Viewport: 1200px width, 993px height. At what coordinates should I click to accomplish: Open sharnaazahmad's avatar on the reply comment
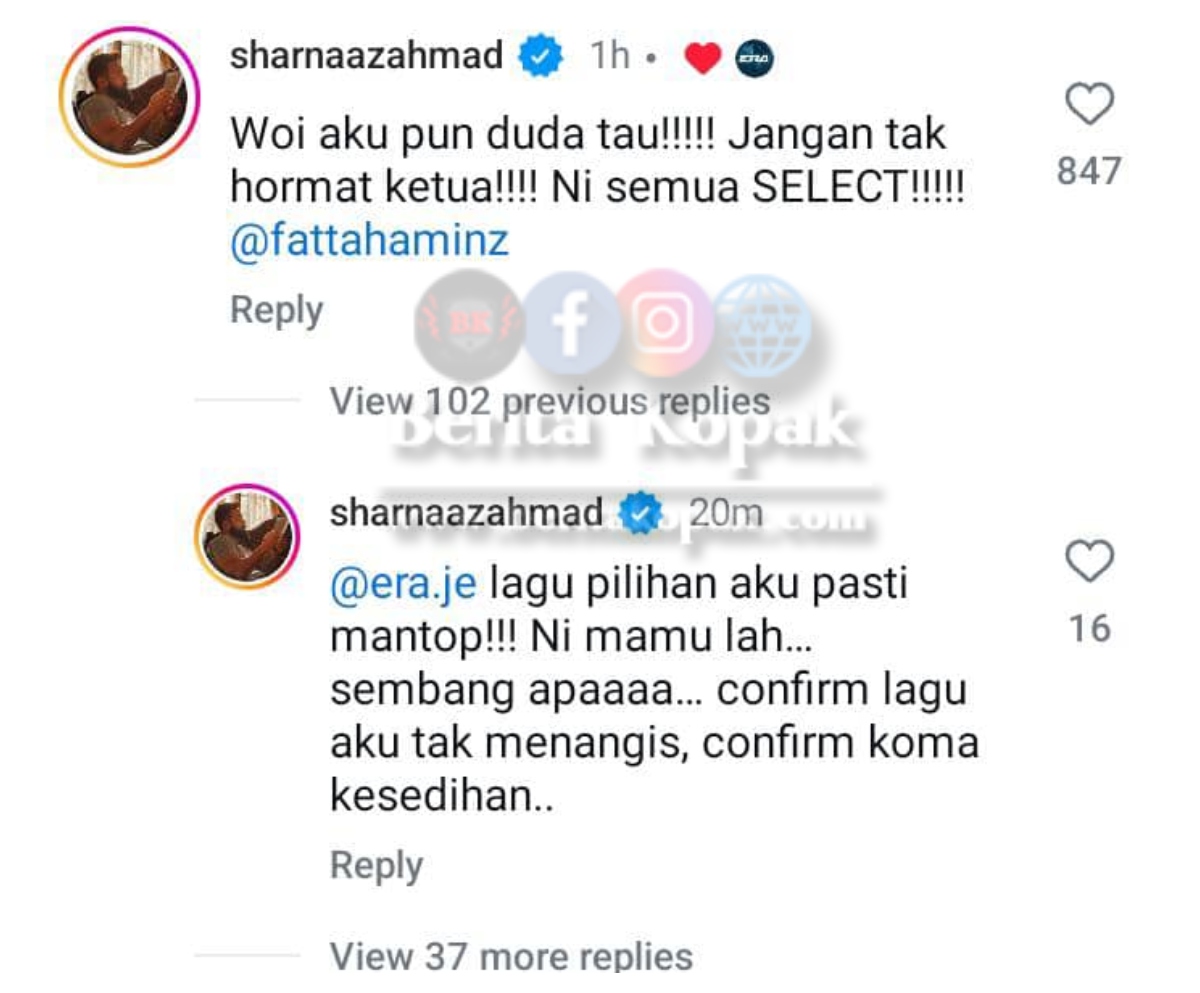(247, 536)
